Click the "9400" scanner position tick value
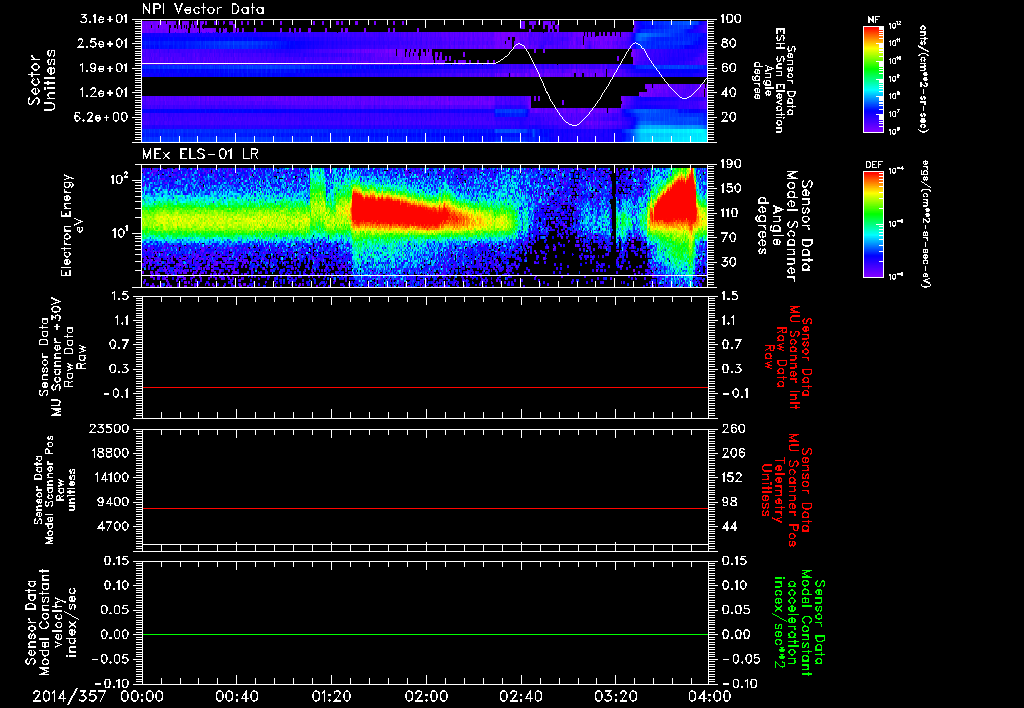 [113, 502]
